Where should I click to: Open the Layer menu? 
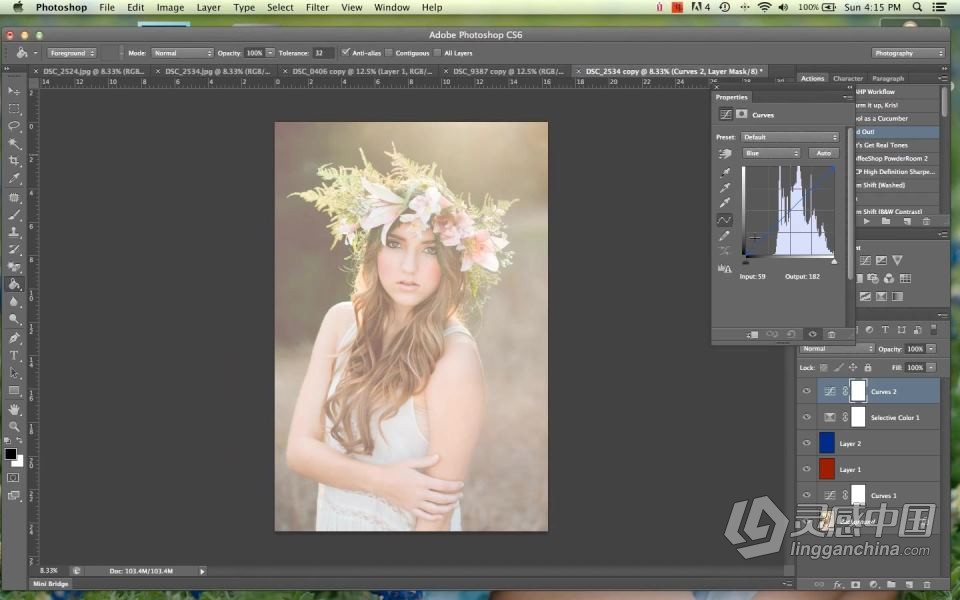click(208, 7)
